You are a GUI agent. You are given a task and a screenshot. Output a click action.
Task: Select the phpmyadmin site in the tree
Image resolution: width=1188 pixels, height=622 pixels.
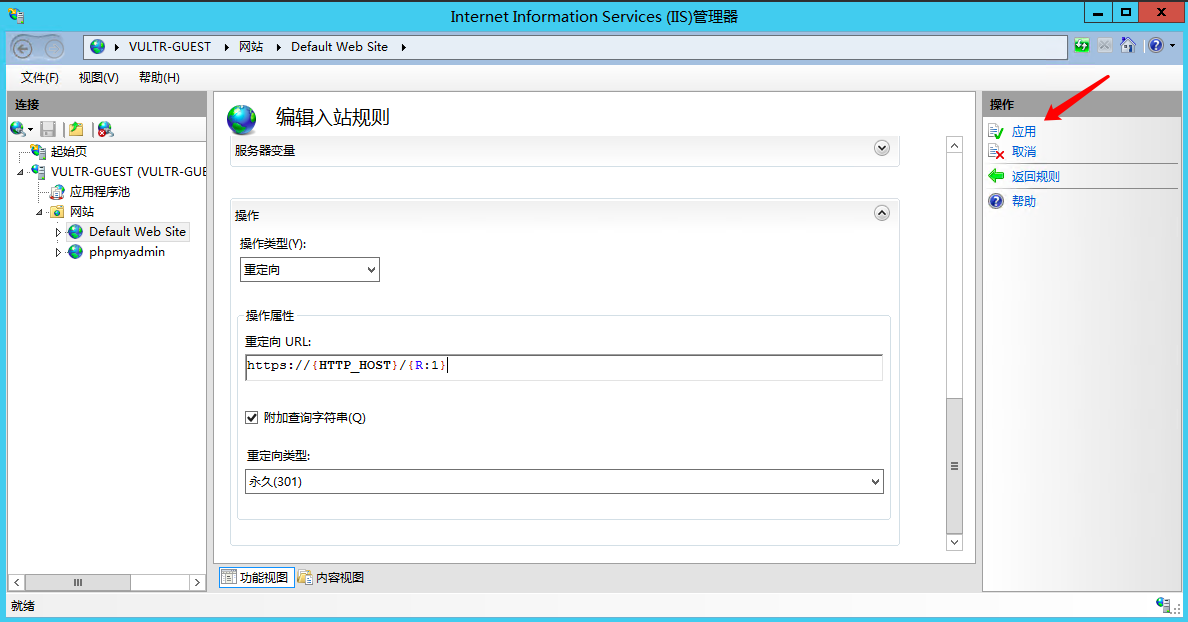127,252
